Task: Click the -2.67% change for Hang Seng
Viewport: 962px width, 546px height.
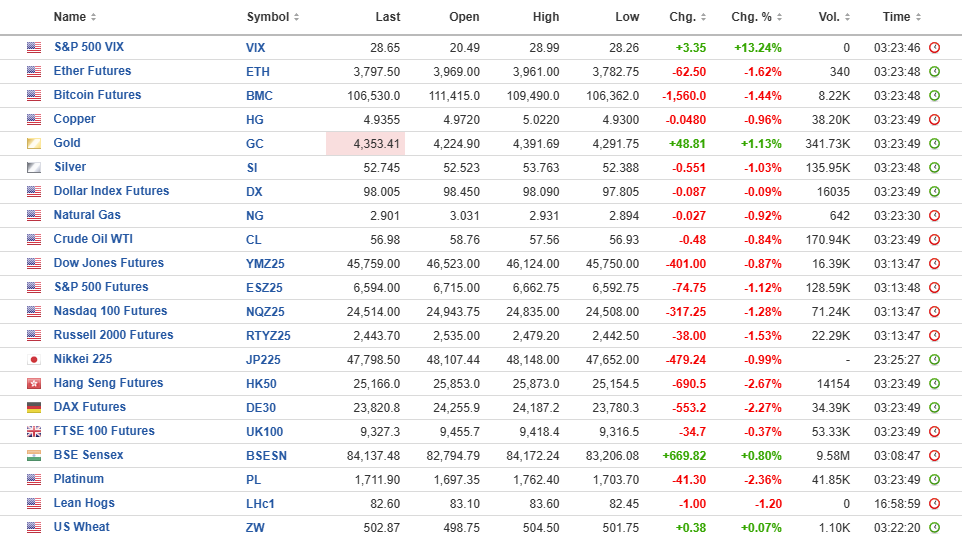Action: point(763,383)
